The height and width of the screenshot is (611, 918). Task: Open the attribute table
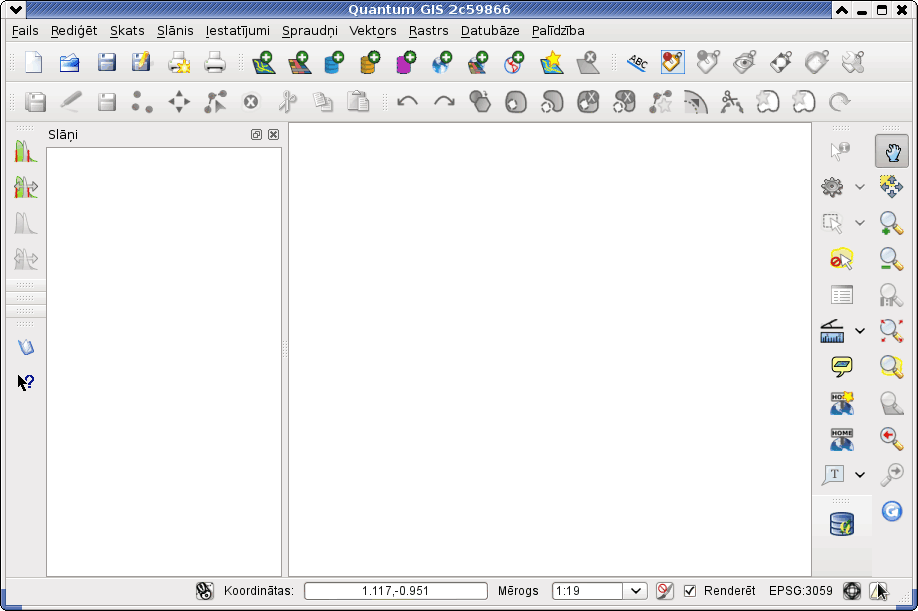pos(841,295)
